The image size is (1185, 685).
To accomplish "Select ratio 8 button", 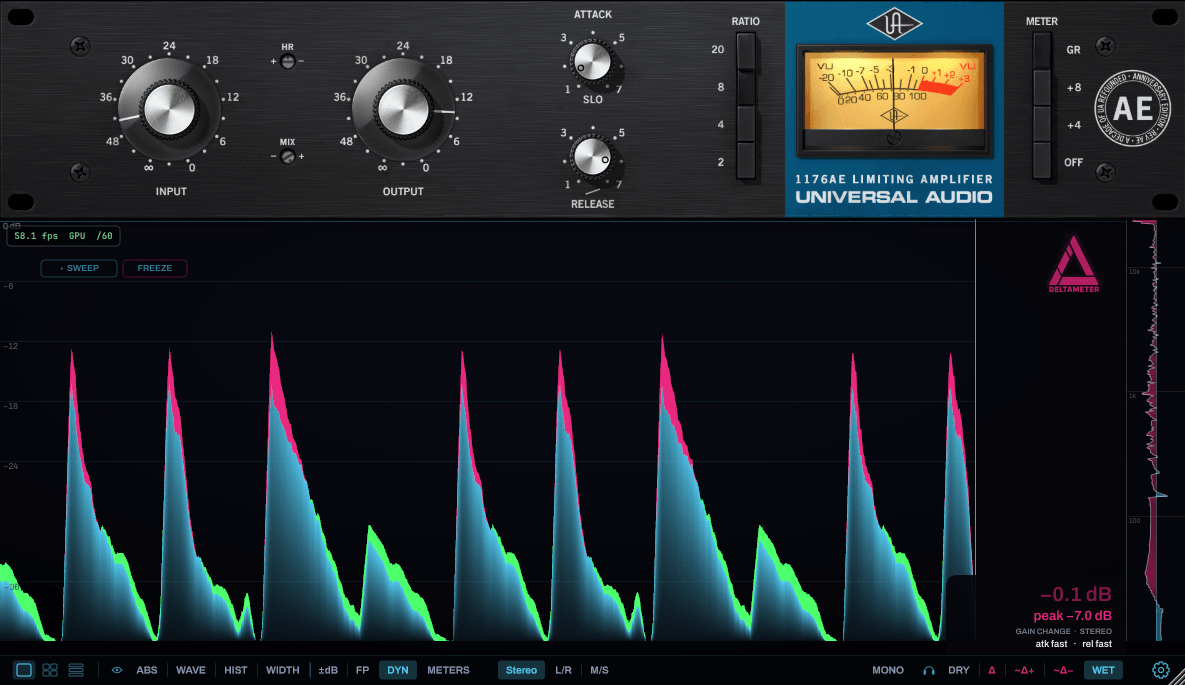I will click(746, 88).
